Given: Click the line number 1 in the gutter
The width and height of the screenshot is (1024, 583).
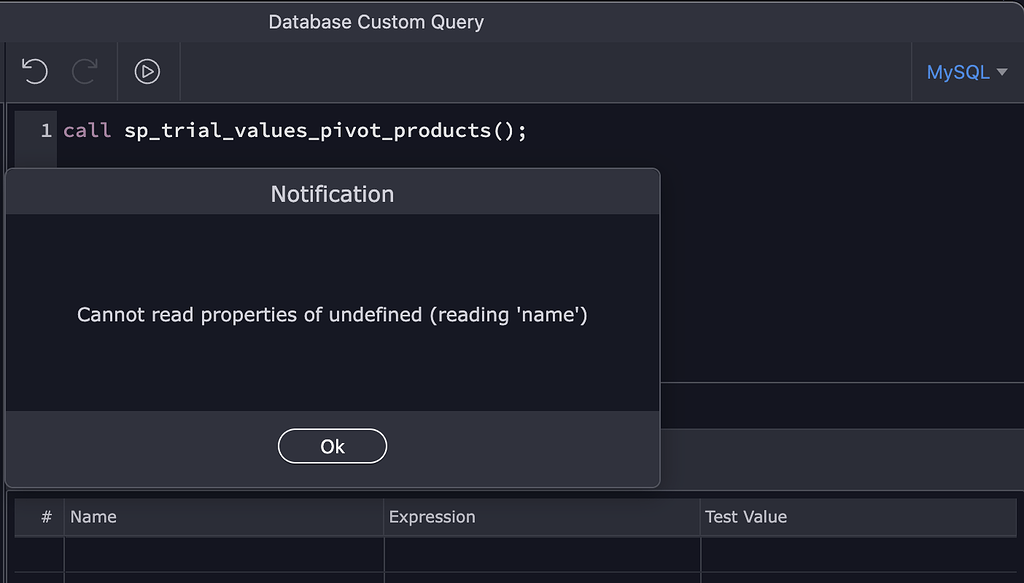Looking at the screenshot, I should [45, 130].
